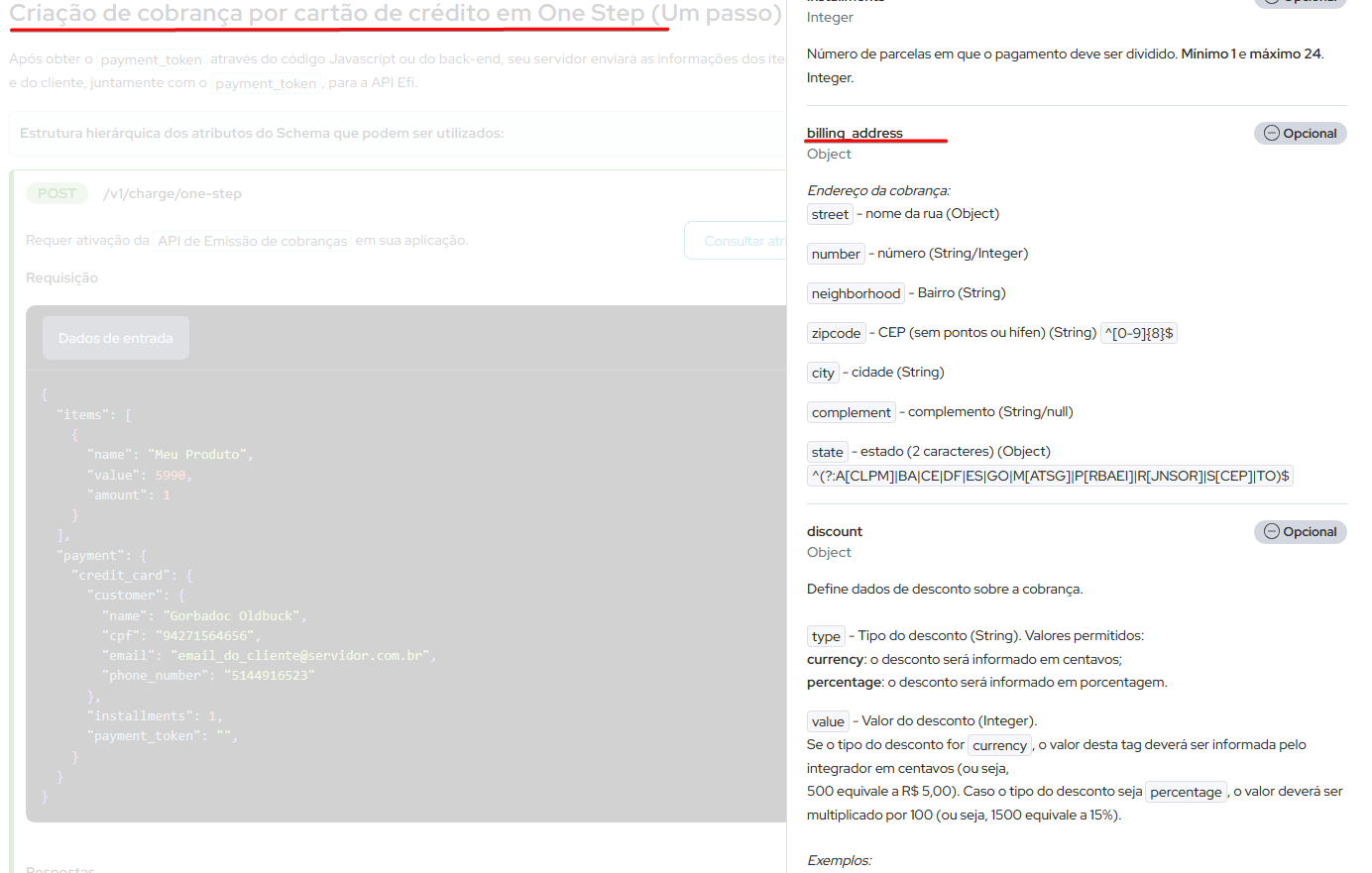The width and height of the screenshot is (1372, 873).
Task: Open the Dados de entrada tab
Action: point(115,338)
